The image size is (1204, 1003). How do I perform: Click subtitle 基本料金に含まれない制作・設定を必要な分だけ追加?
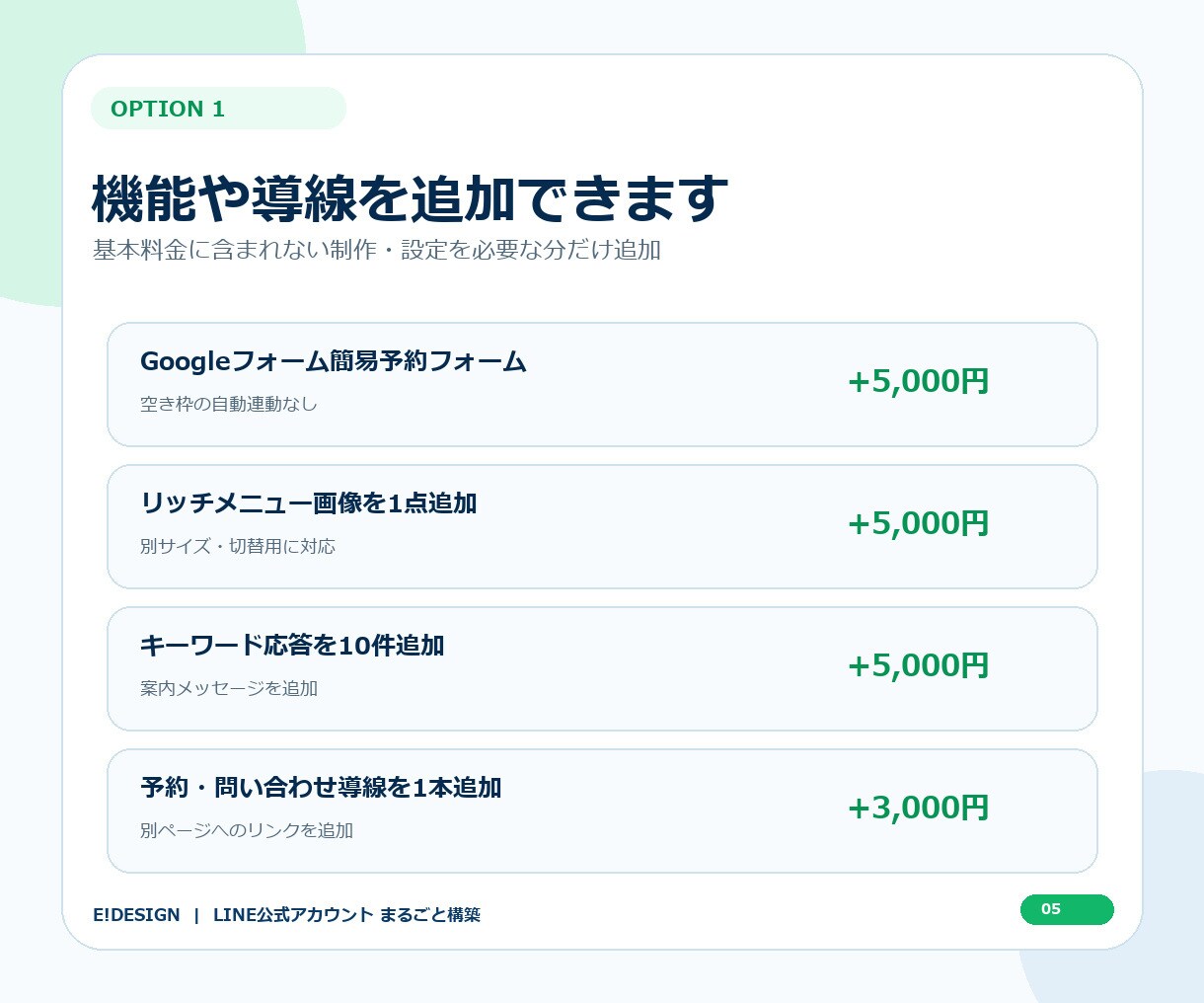coord(377,250)
